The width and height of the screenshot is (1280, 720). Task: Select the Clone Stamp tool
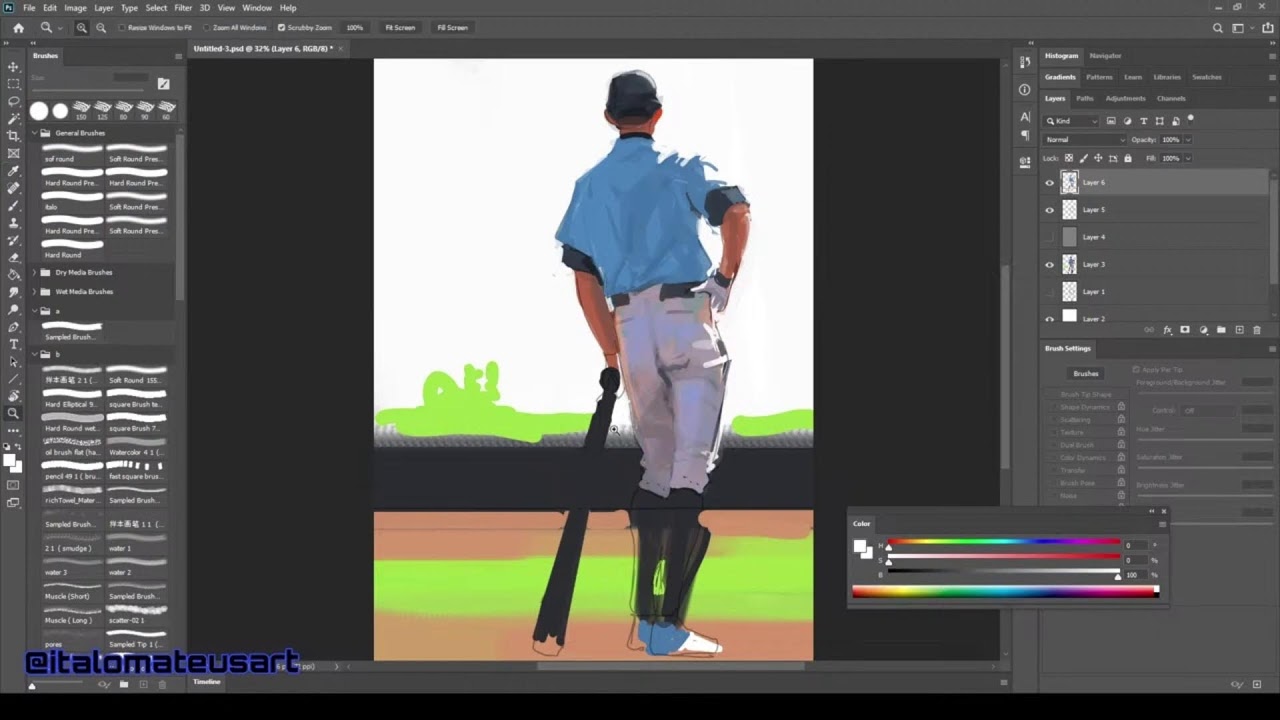(13, 222)
